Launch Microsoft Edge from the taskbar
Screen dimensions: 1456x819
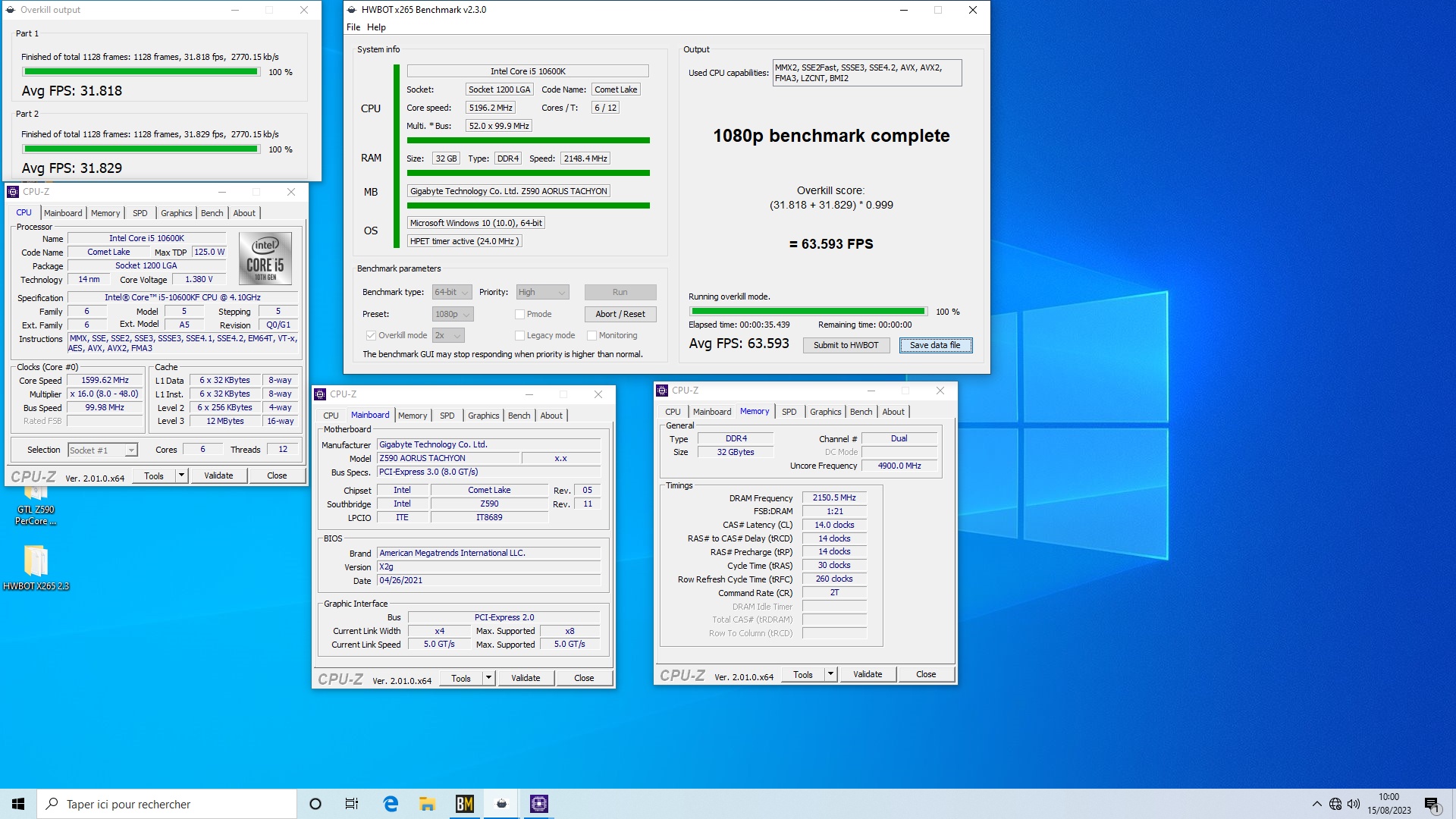(391, 804)
